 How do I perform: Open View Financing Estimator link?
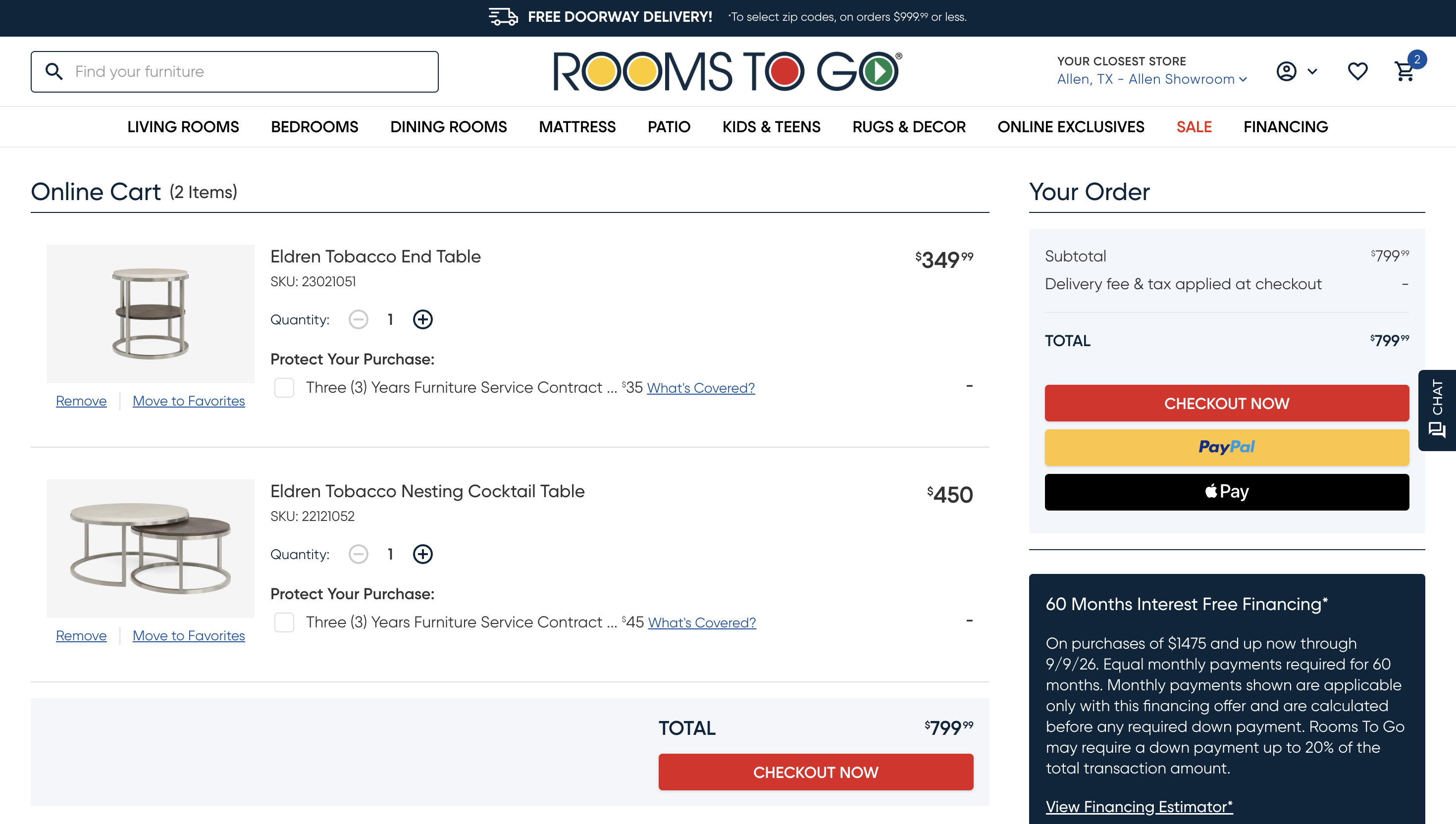pos(1139,807)
